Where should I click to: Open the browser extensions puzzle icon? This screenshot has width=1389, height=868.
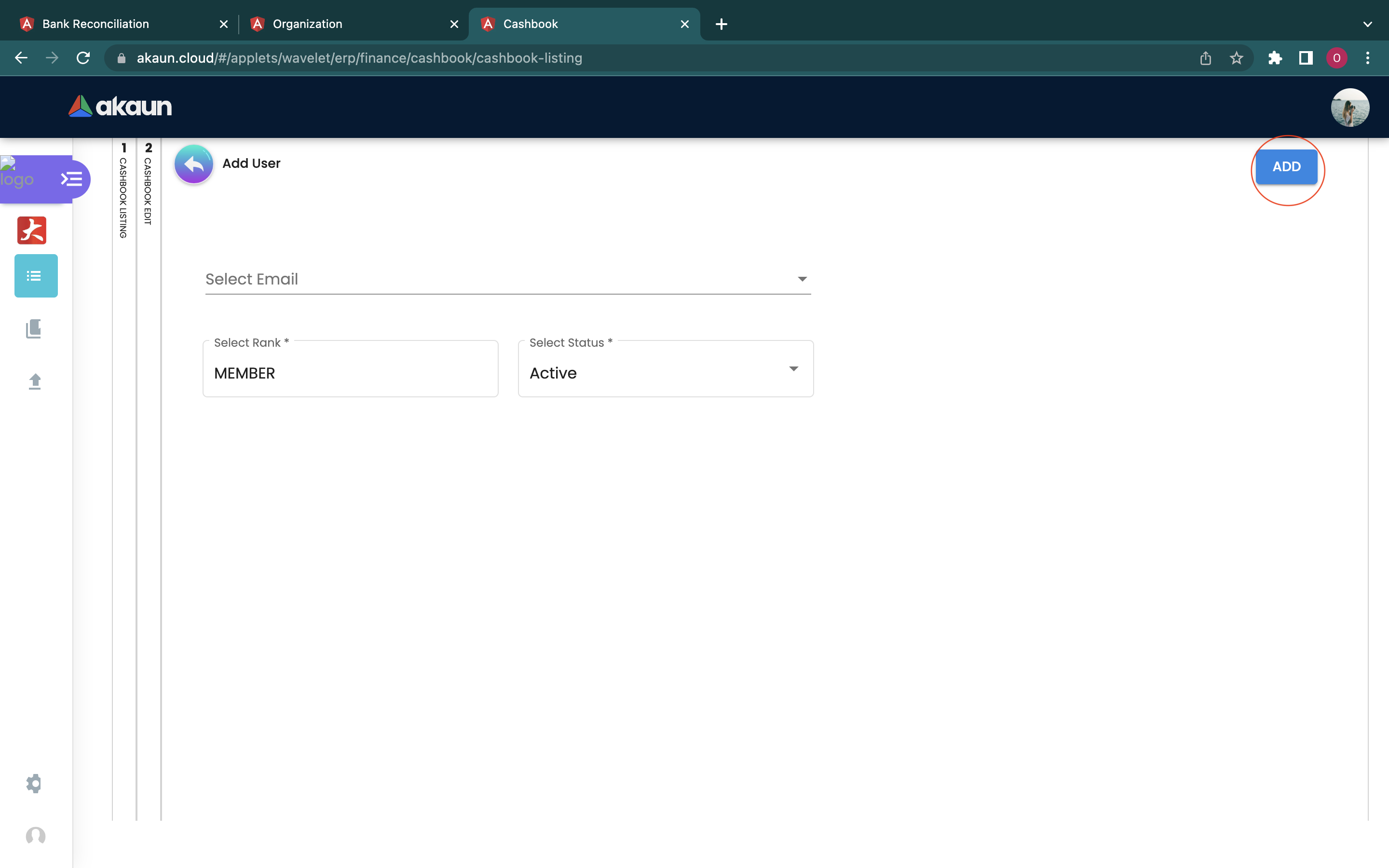tap(1275, 58)
